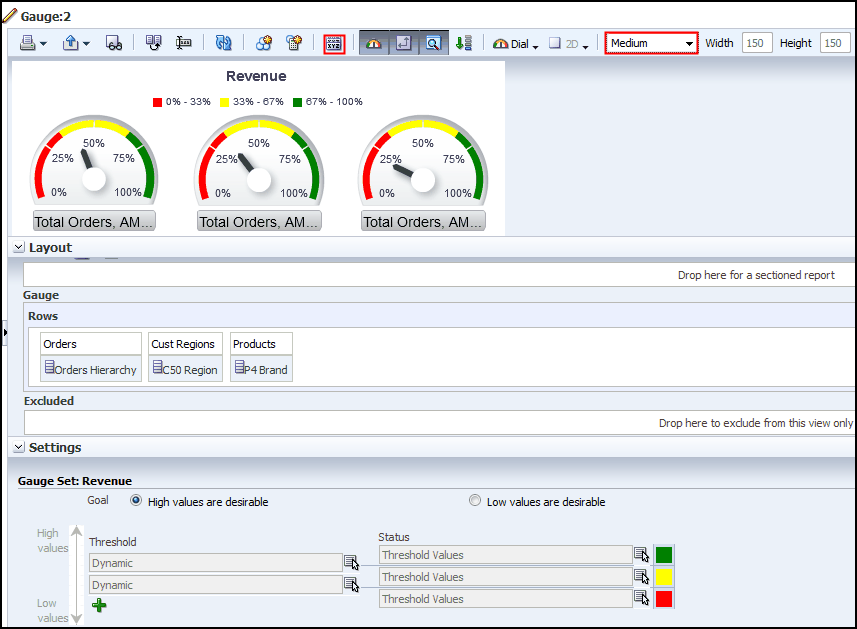Open the first Threshold Values selector

641,554
